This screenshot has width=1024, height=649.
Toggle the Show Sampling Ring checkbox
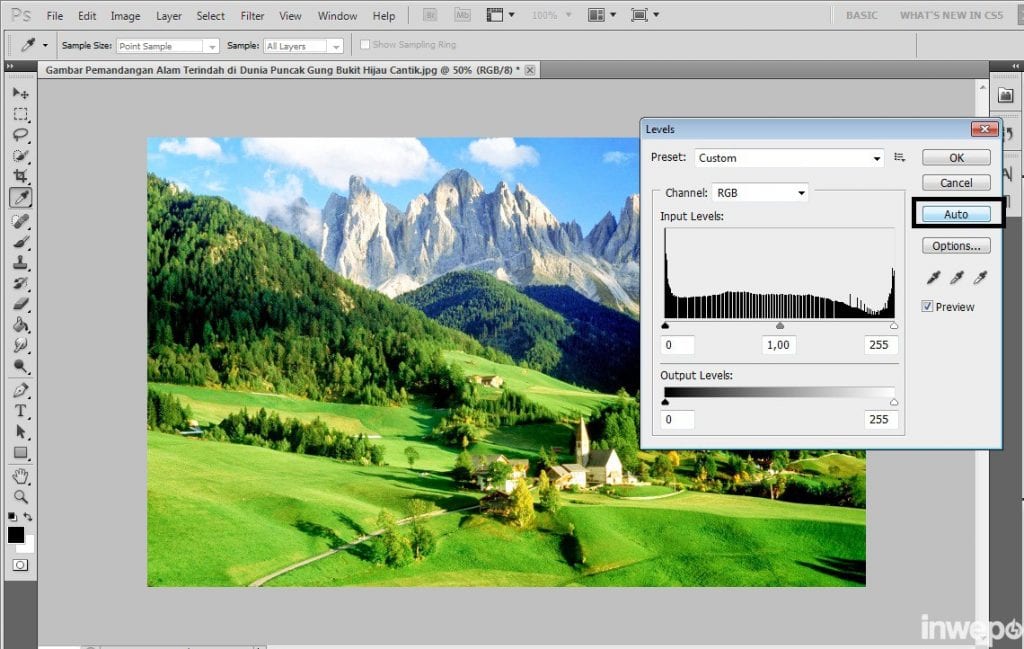(365, 45)
